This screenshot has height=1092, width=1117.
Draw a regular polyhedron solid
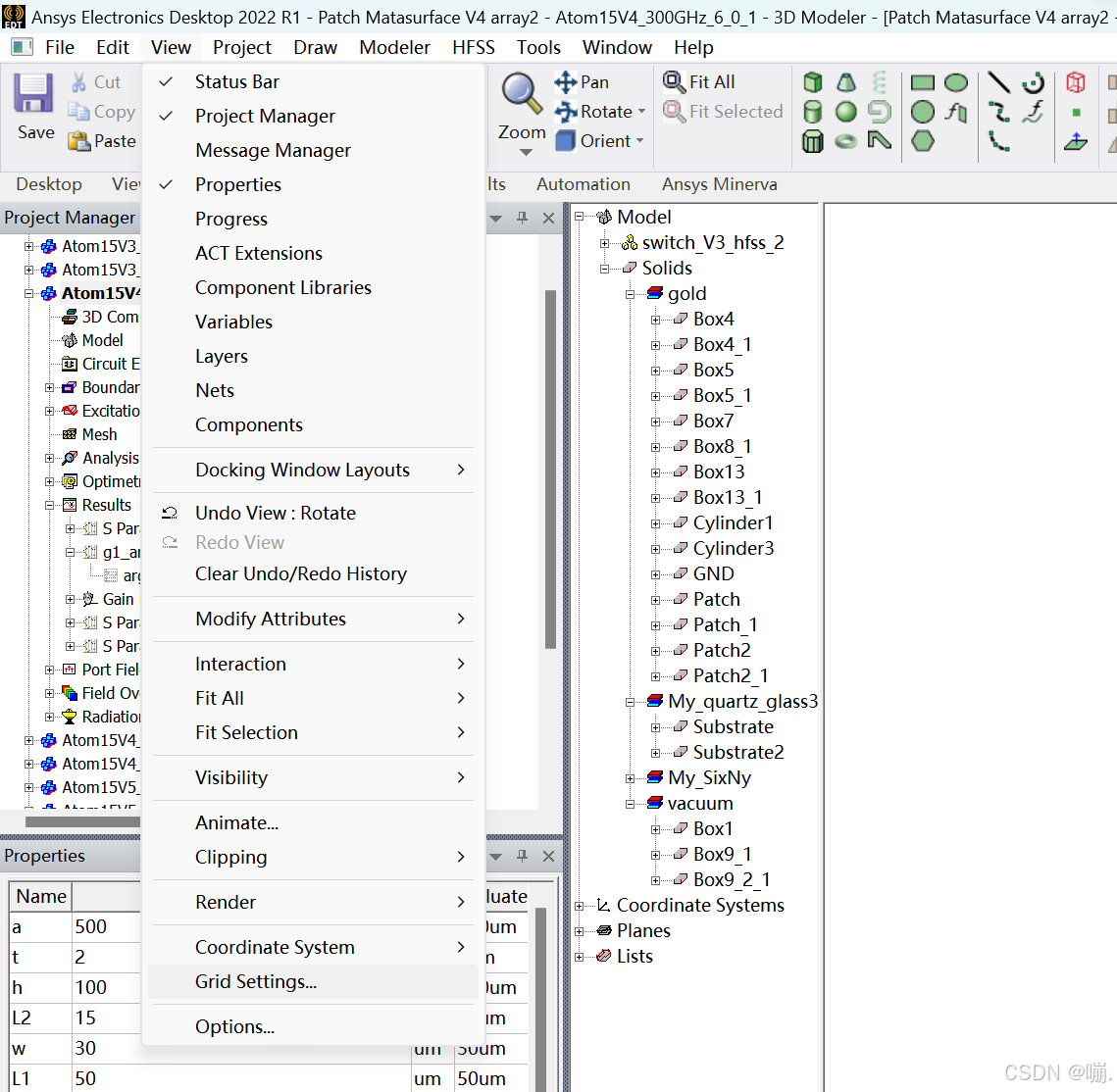[x=813, y=142]
